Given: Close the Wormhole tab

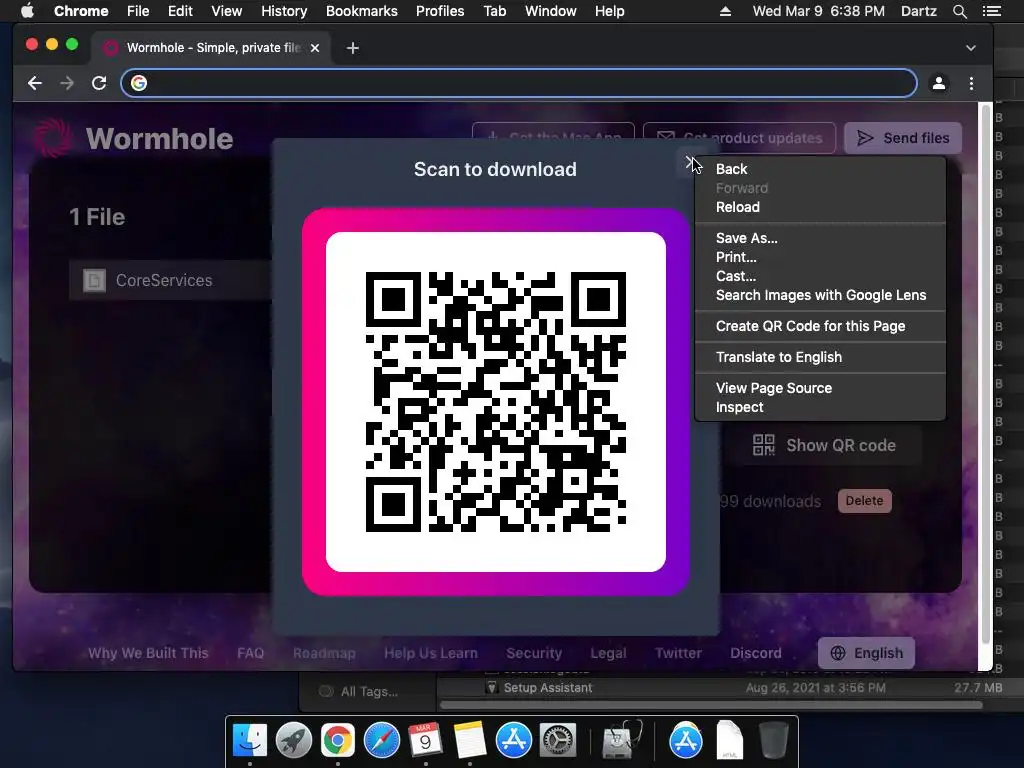Looking at the screenshot, I should [x=315, y=48].
